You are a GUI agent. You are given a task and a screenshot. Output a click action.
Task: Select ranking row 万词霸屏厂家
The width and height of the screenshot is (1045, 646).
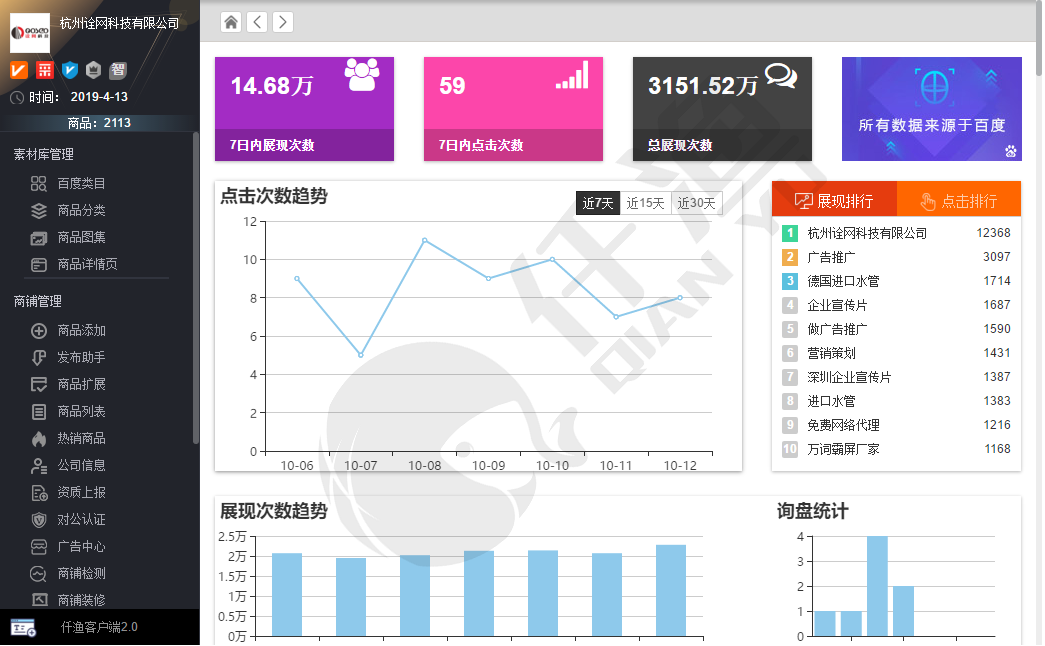pyautogui.click(x=896, y=449)
